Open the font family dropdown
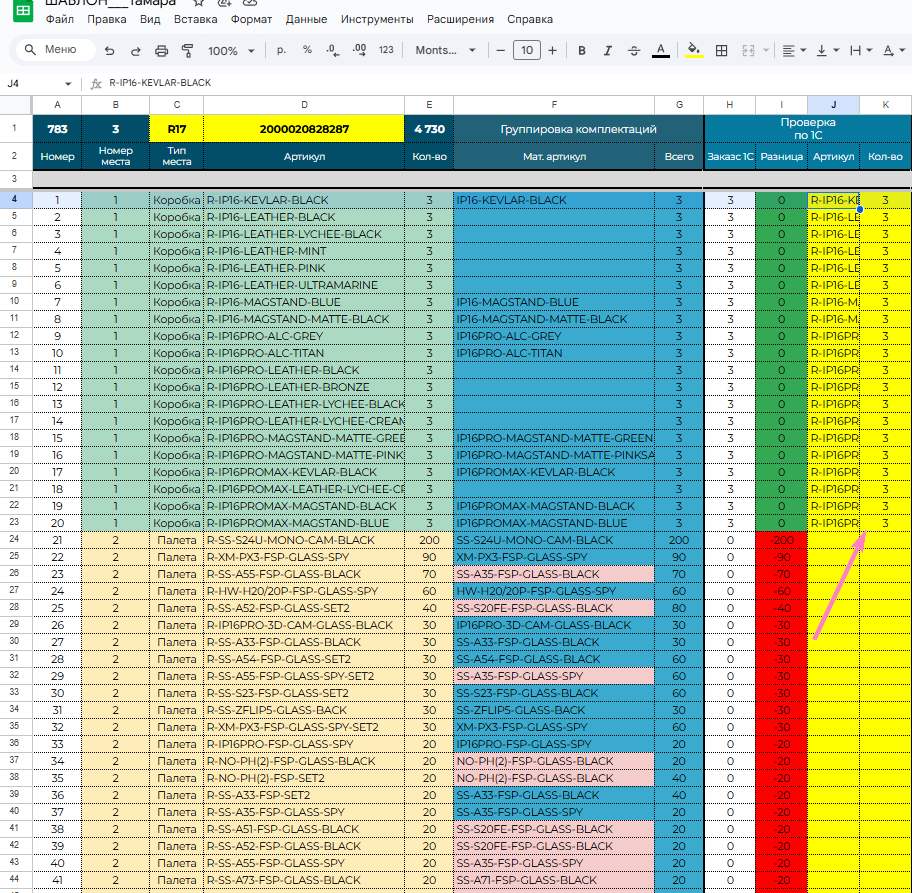 tap(445, 51)
